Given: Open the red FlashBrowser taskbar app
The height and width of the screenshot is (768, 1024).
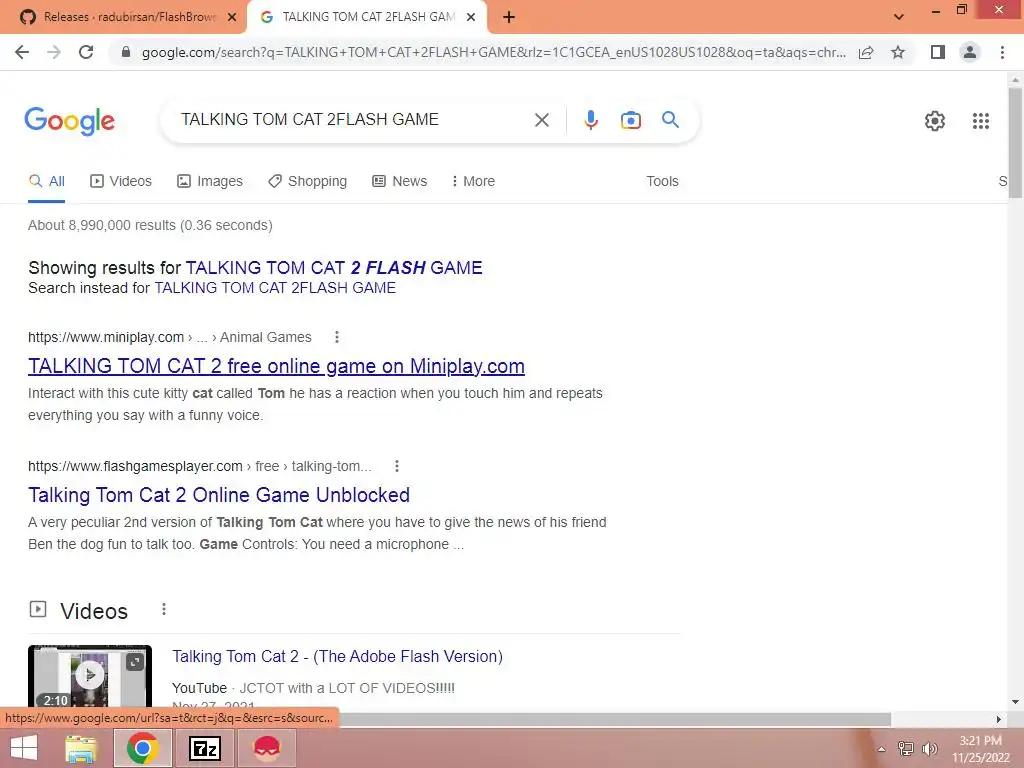Looking at the screenshot, I should tap(266, 748).
